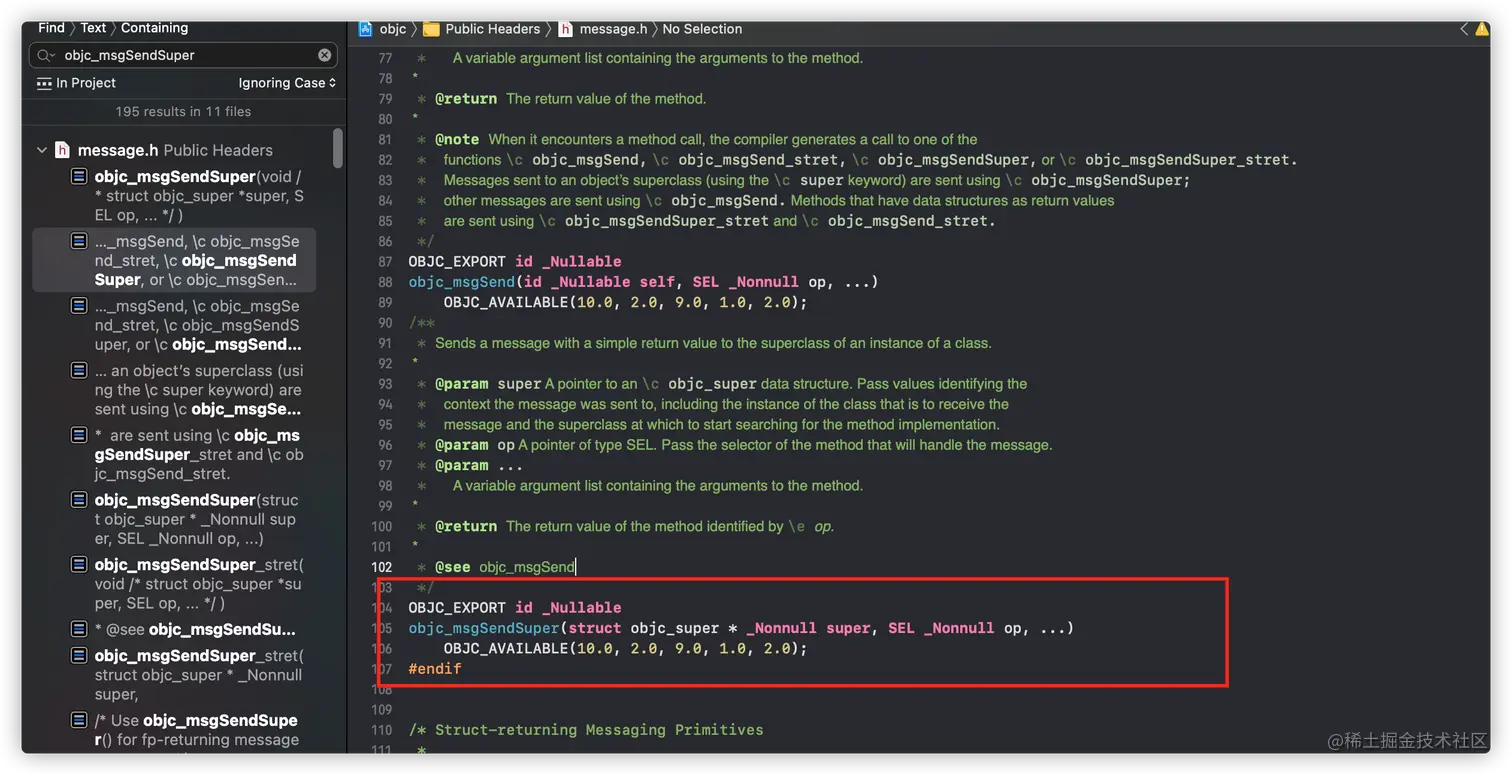
Task: Open search options via the magnifier icon
Action: [x=46, y=56]
